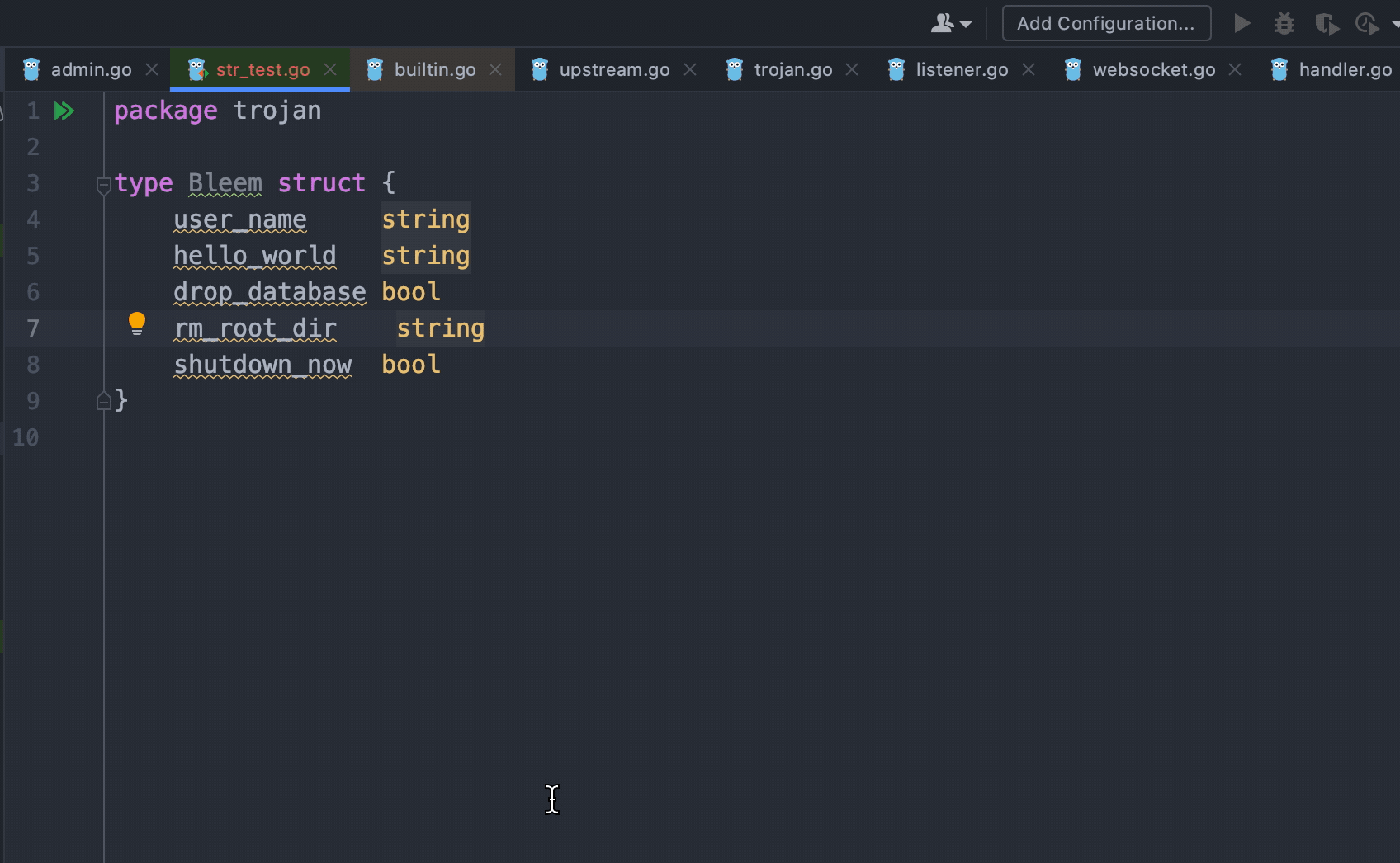
Task: Open the Add Configuration dialog
Action: (x=1106, y=23)
